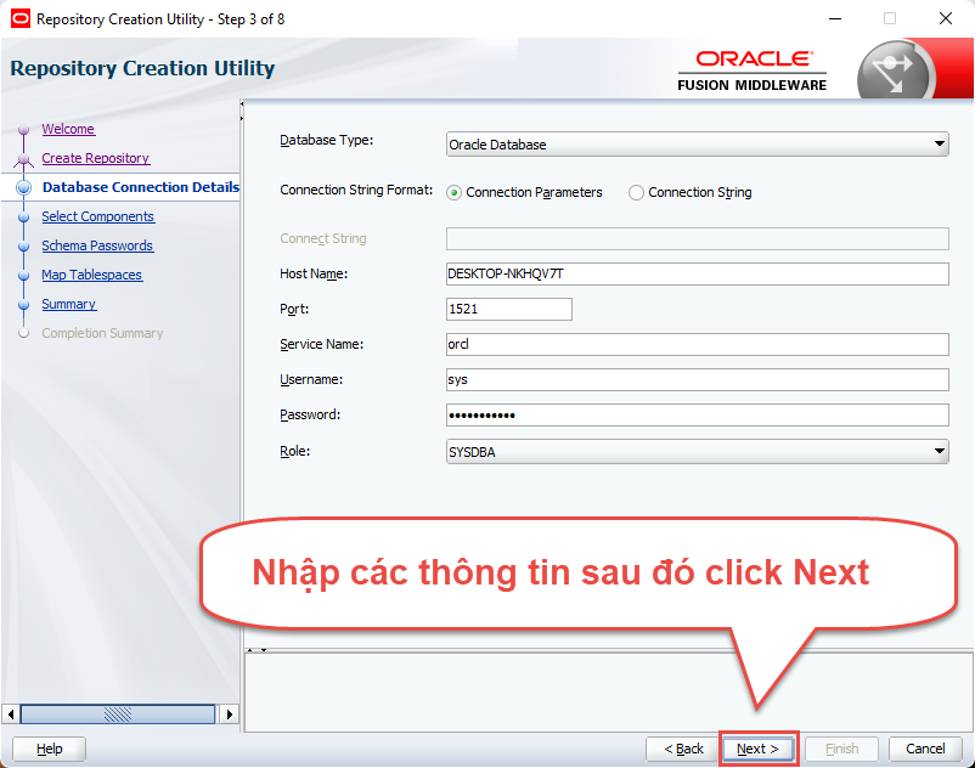Select the Connection Parameters radio button

459,192
